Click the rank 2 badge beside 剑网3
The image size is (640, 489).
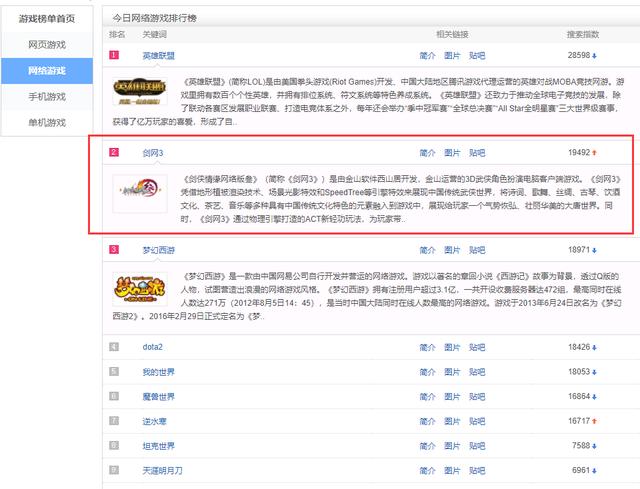pyautogui.click(x=114, y=153)
